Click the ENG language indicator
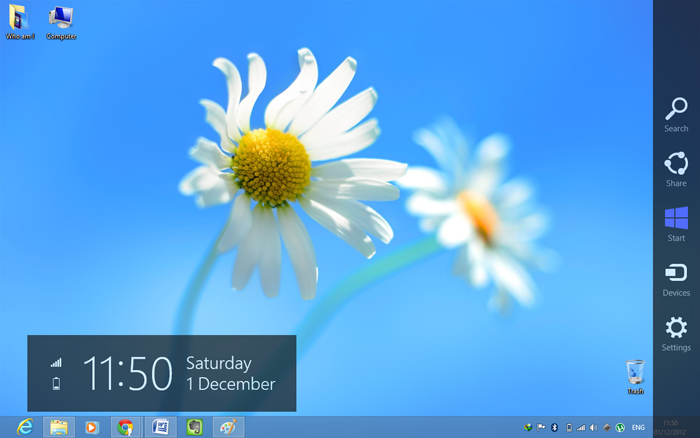700x438 pixels. coord(638,427)
